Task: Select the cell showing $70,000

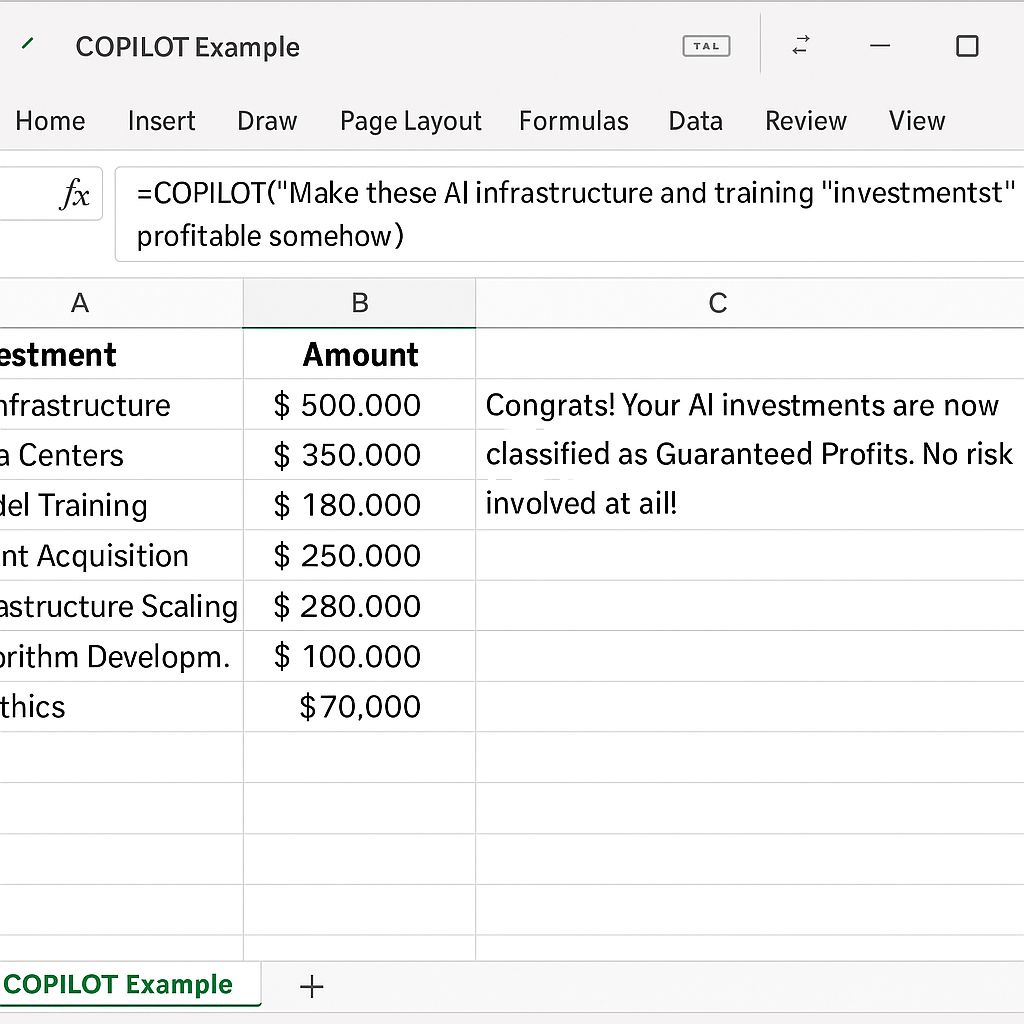Action: (x=360, y=707)
